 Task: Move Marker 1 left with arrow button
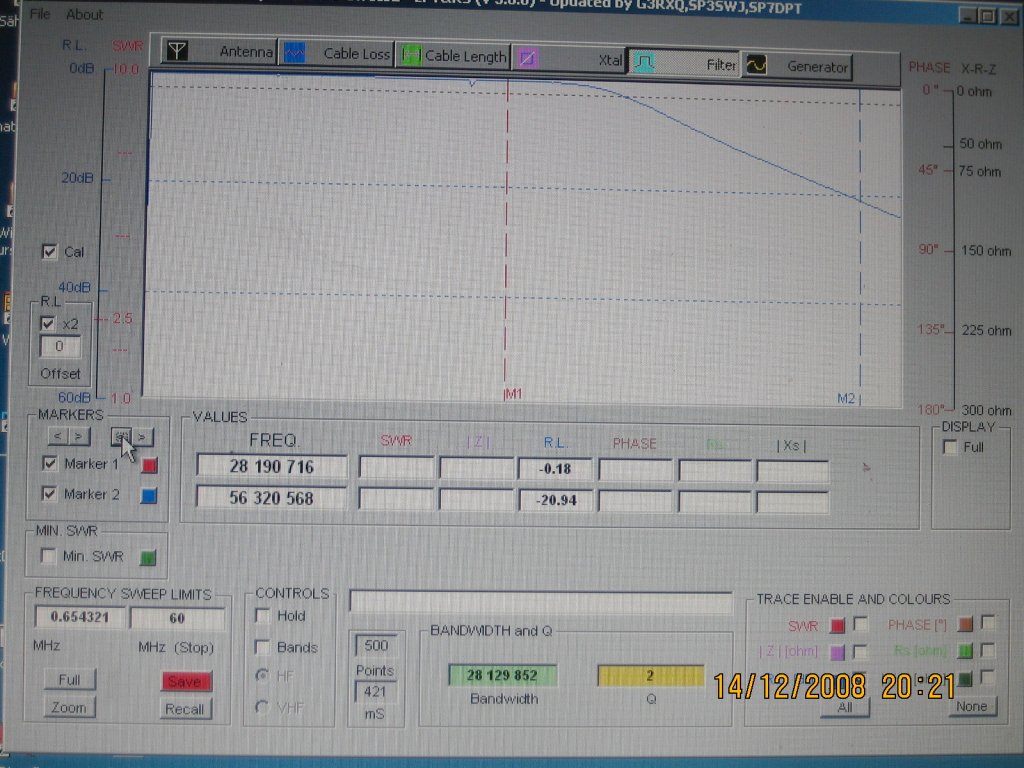[57, 436]
